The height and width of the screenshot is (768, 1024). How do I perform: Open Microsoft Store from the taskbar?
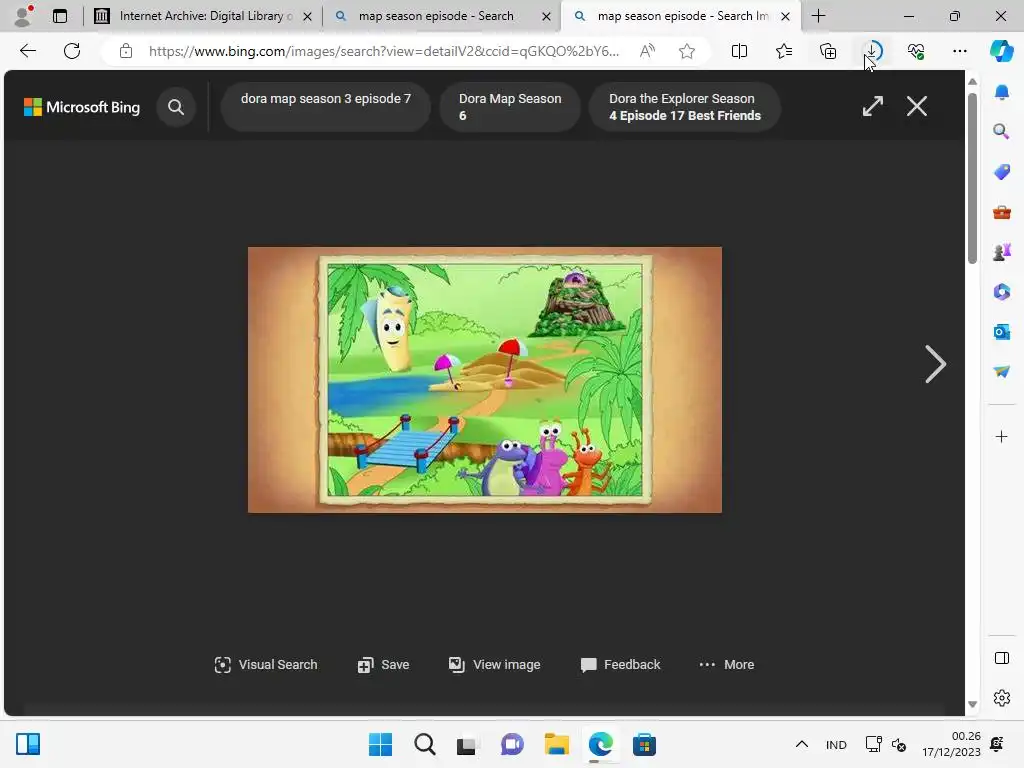[x=644, y=744]
